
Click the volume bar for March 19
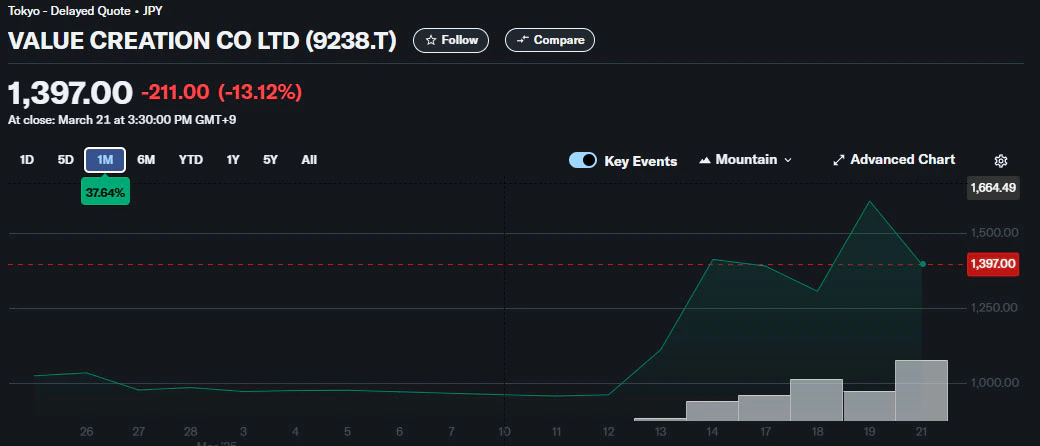tap(869, 406)
